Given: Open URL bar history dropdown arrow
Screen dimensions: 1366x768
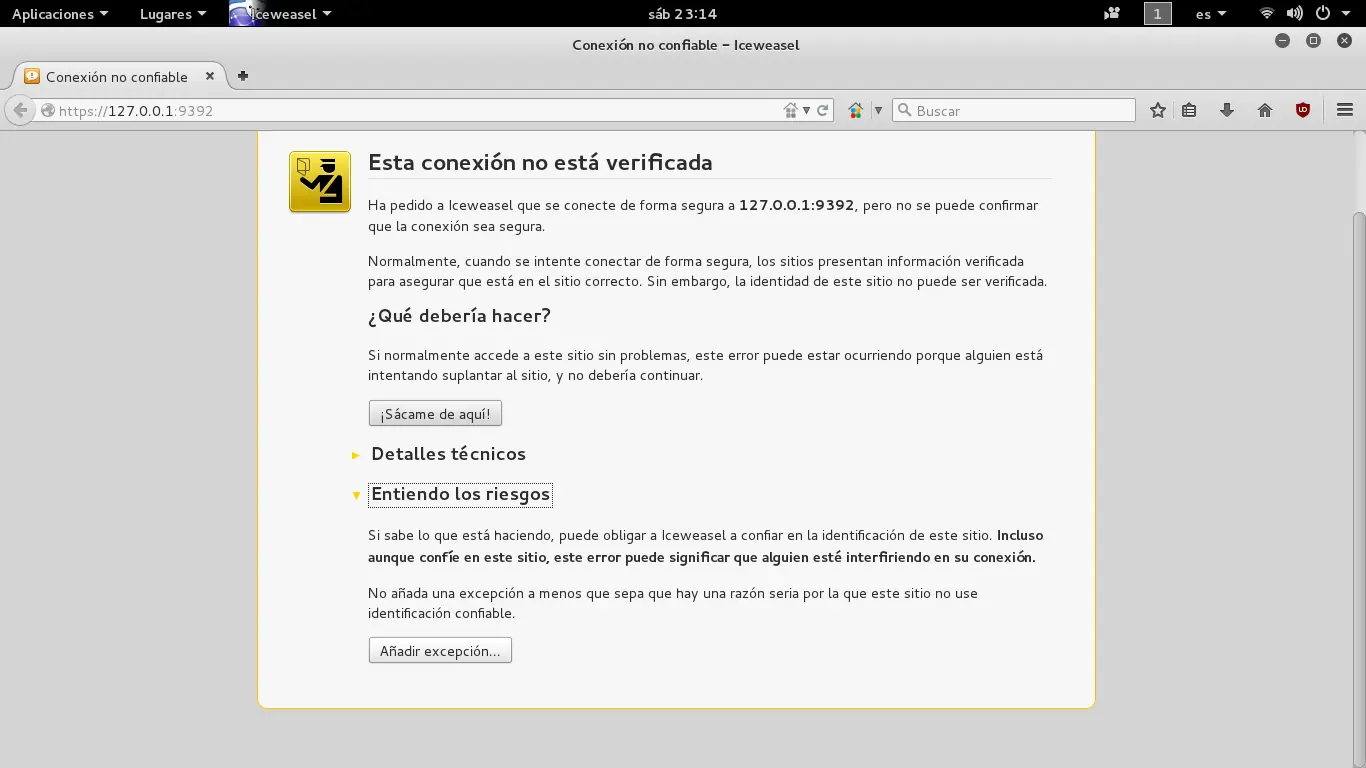Looking at the screenshot, I should click(806, 111).
